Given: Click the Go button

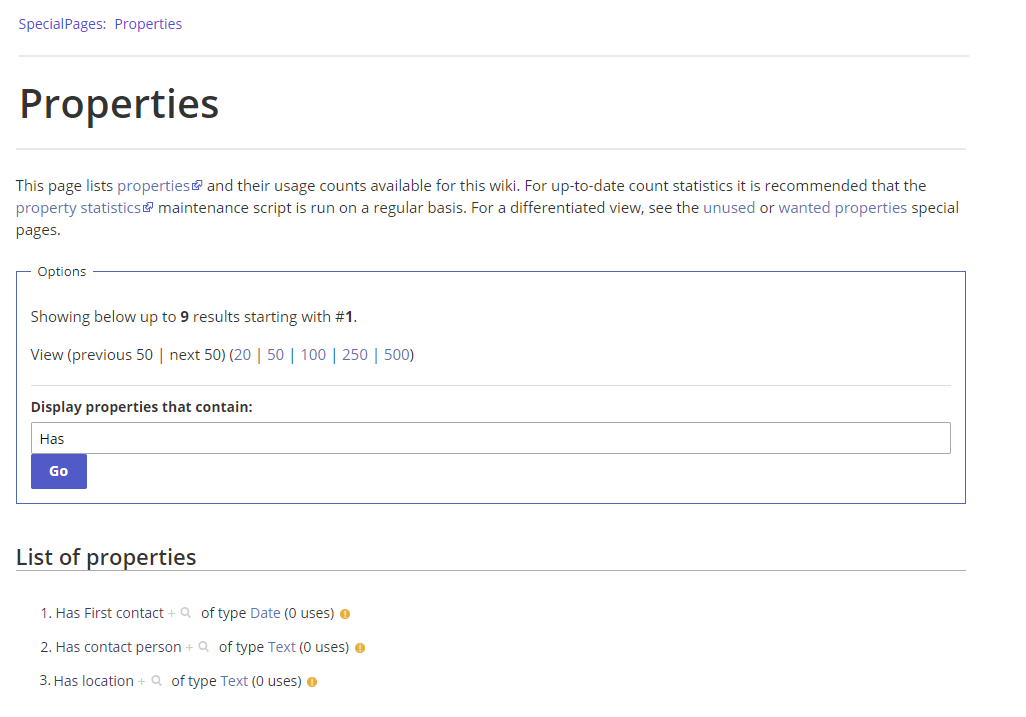Looking at the screenshot, I should 59,471.
